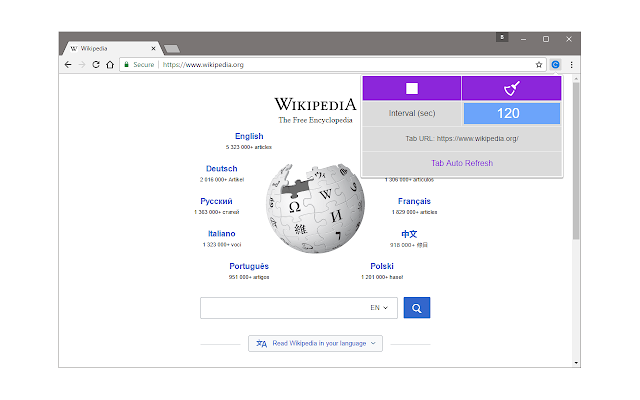
Task: Open the Português Wikipedia link
Action: point(249,266)
